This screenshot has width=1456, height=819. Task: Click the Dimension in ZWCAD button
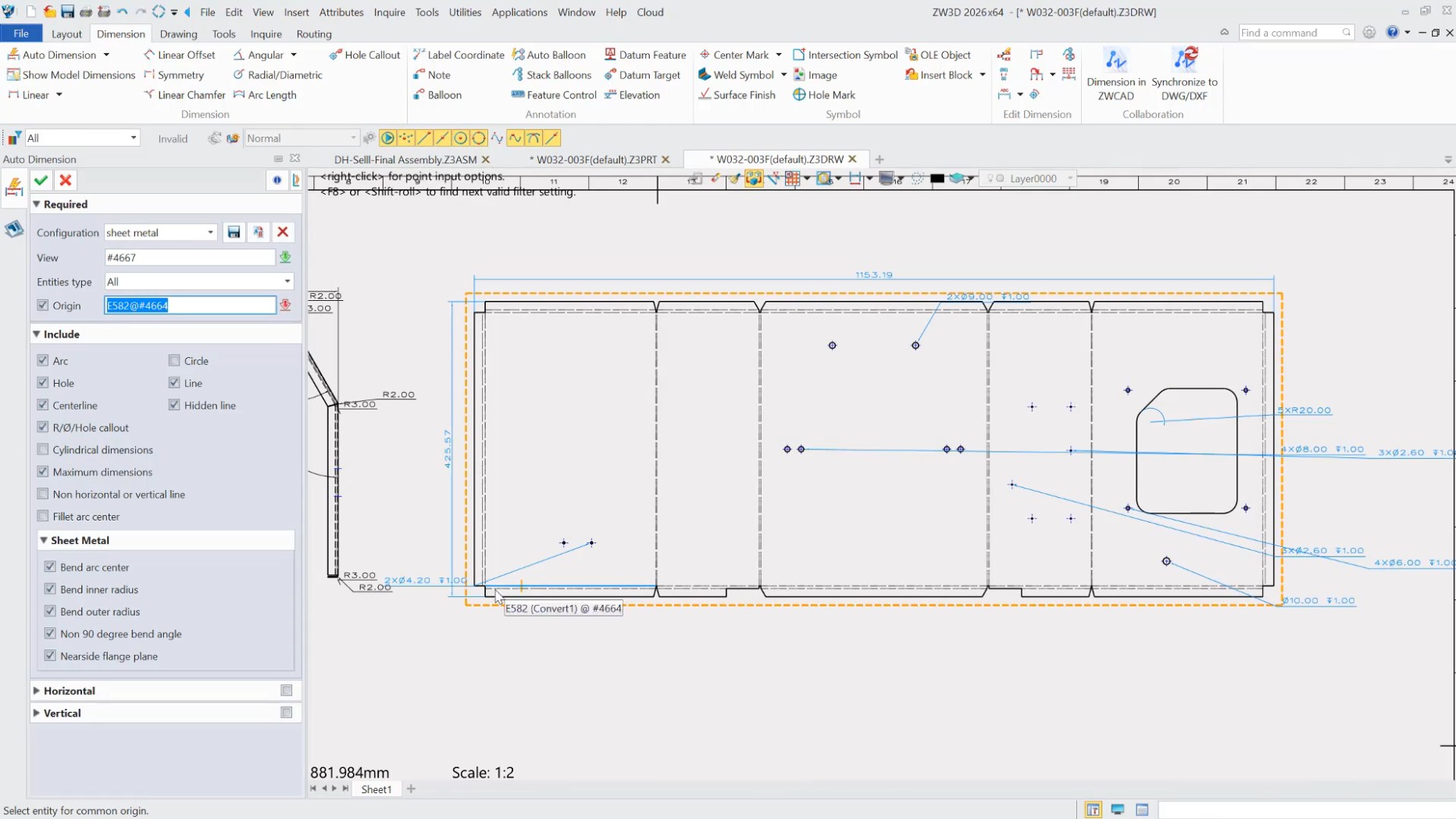point(1116,74)
